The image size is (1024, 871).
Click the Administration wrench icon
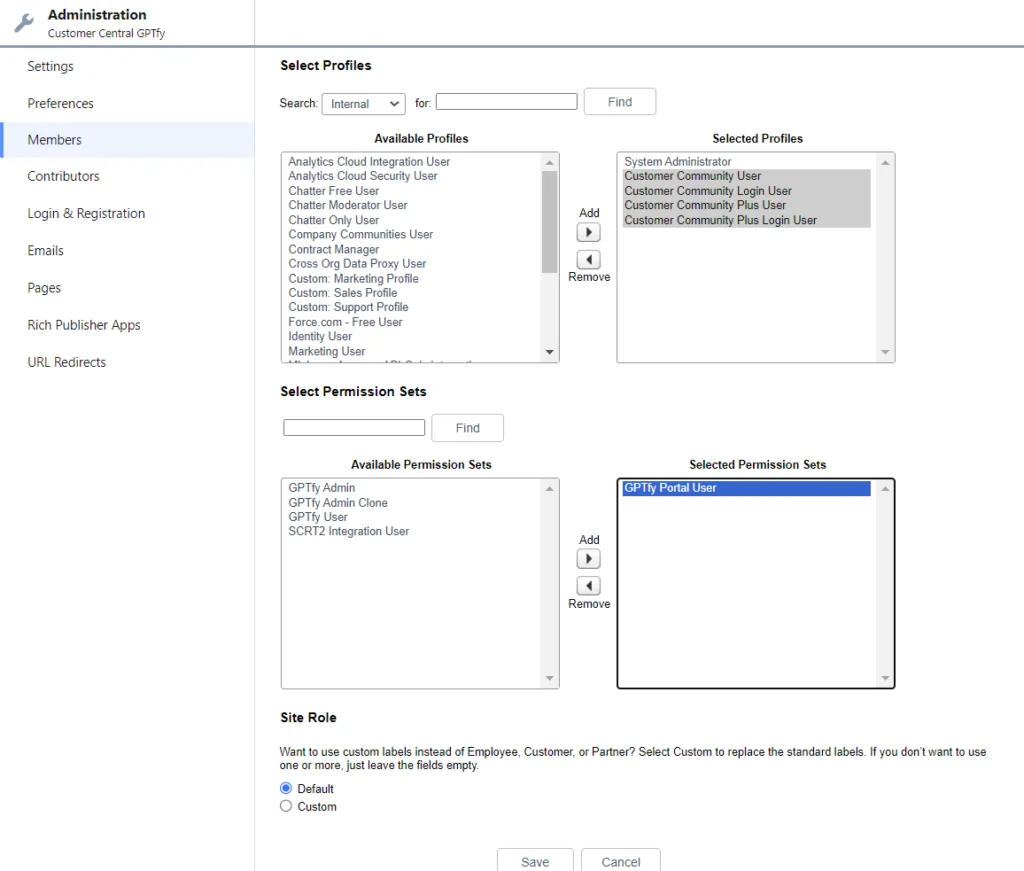[24, 23]
